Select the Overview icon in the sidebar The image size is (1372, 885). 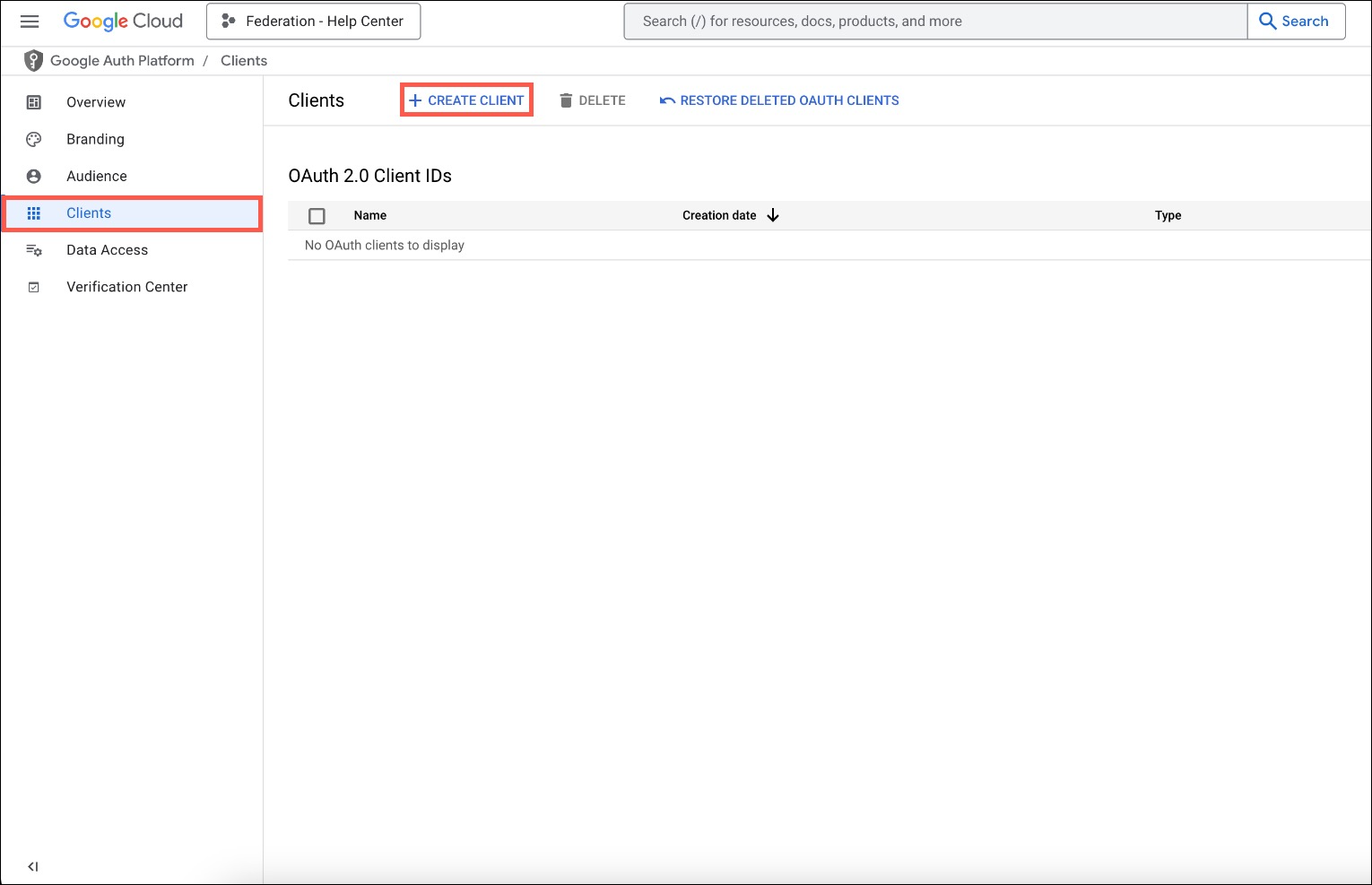pos(33,102)
